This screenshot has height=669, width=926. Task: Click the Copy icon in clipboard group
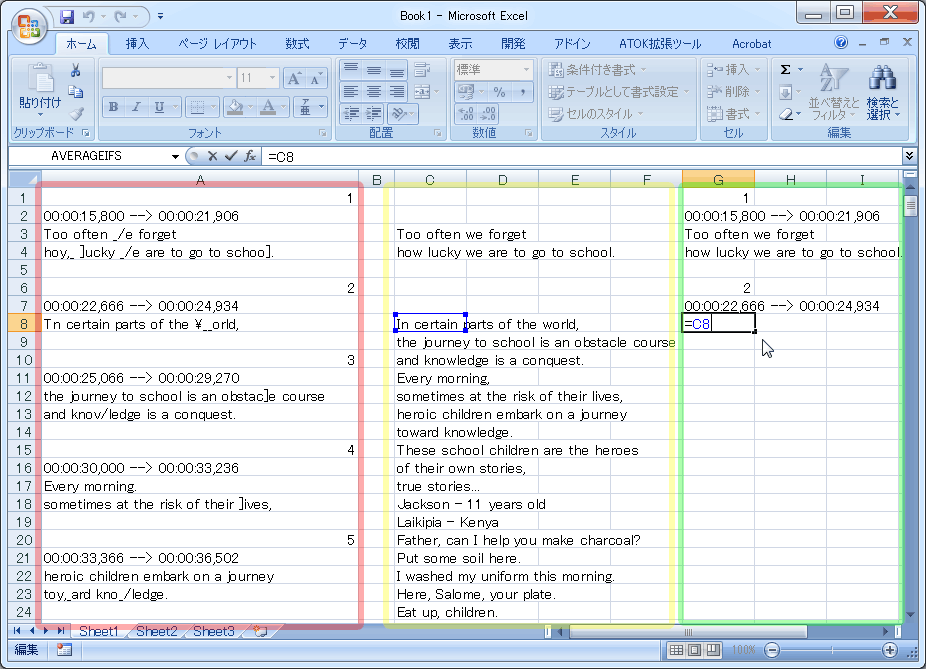76,92
